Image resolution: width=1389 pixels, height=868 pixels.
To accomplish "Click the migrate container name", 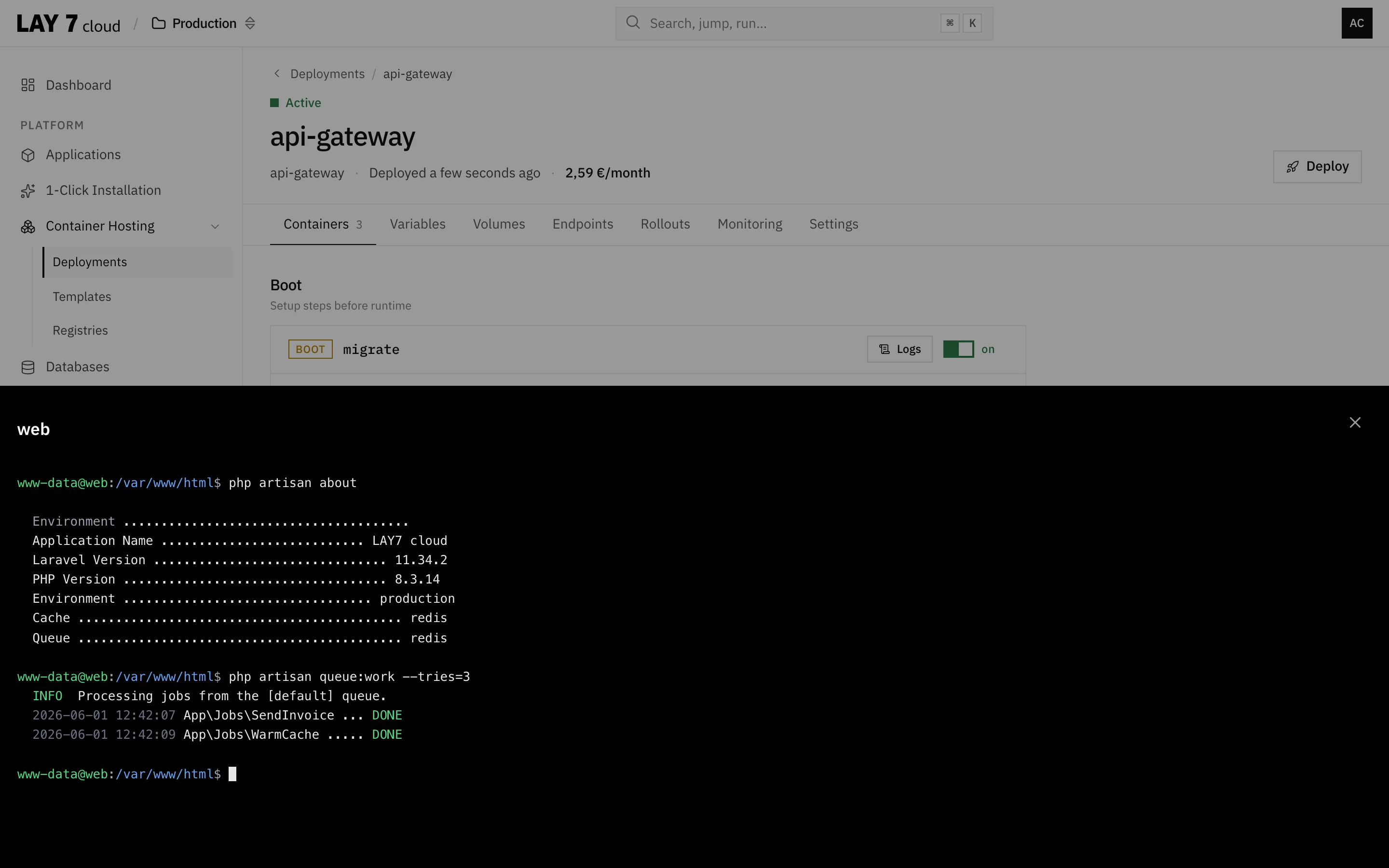I will tap(371, 350).
